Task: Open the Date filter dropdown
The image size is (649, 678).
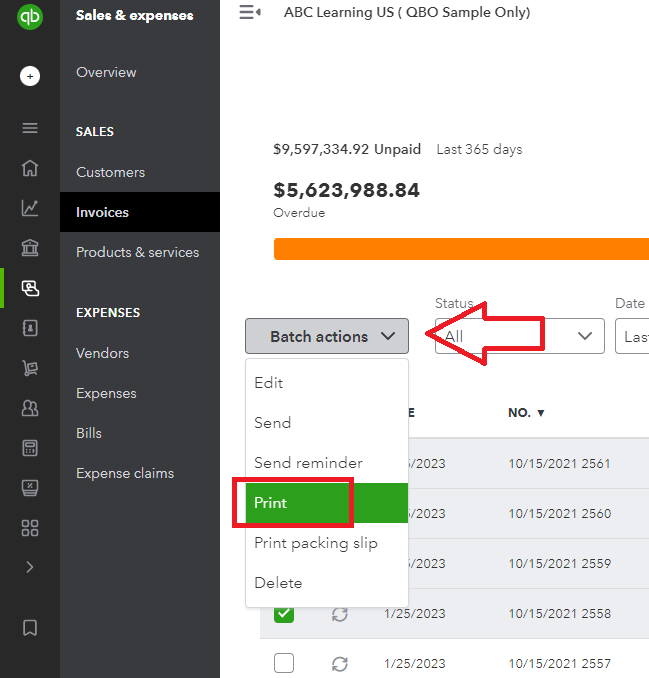Action: point(632,336)
